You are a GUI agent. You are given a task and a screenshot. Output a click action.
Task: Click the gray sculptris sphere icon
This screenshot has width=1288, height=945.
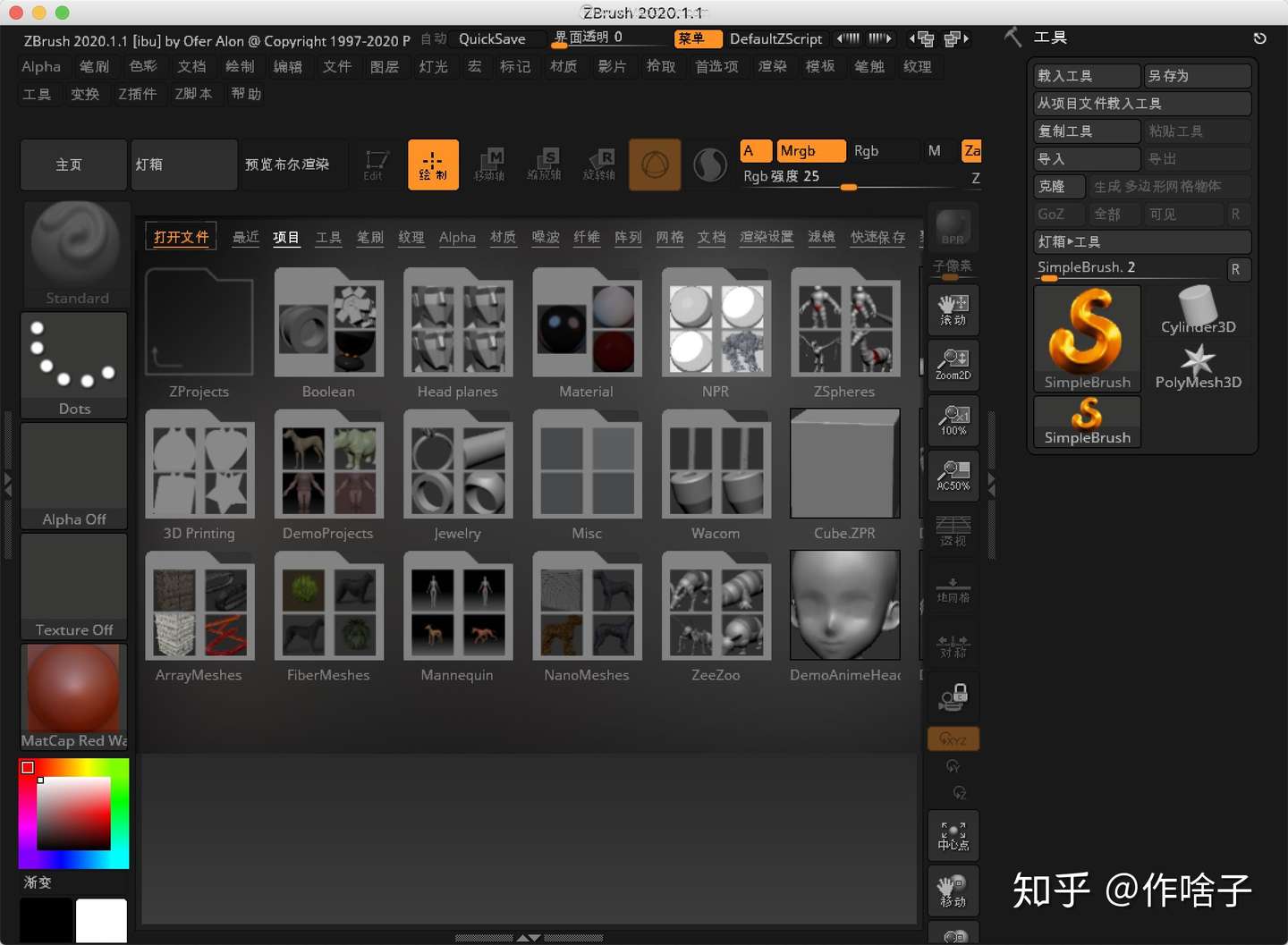(x=710, y=165)
